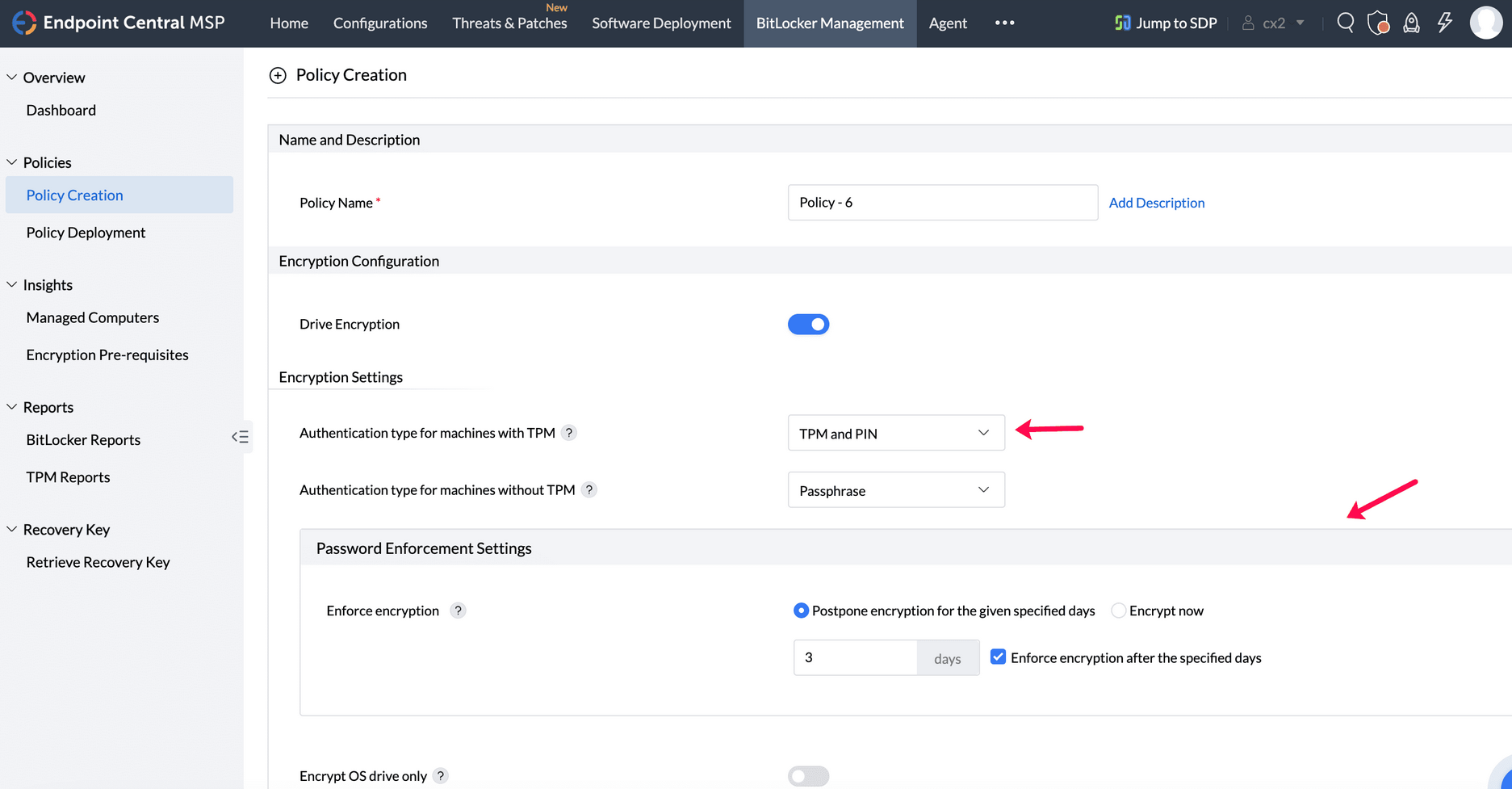Click the Policy Name text field
The width and height of the screenshot is (1512, 789).
point(942,203)
